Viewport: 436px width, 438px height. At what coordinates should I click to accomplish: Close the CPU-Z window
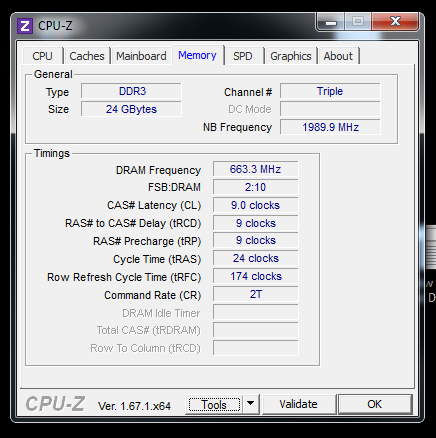point(395,21)
